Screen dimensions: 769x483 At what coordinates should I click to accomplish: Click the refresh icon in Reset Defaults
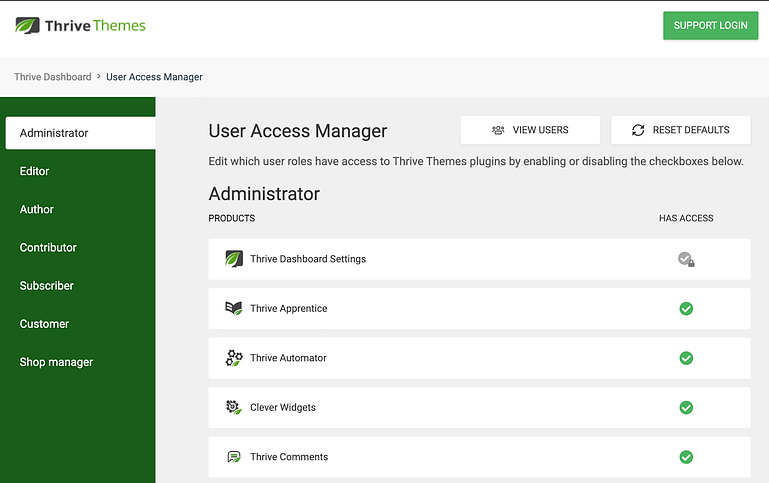click(x=638, y=130)
